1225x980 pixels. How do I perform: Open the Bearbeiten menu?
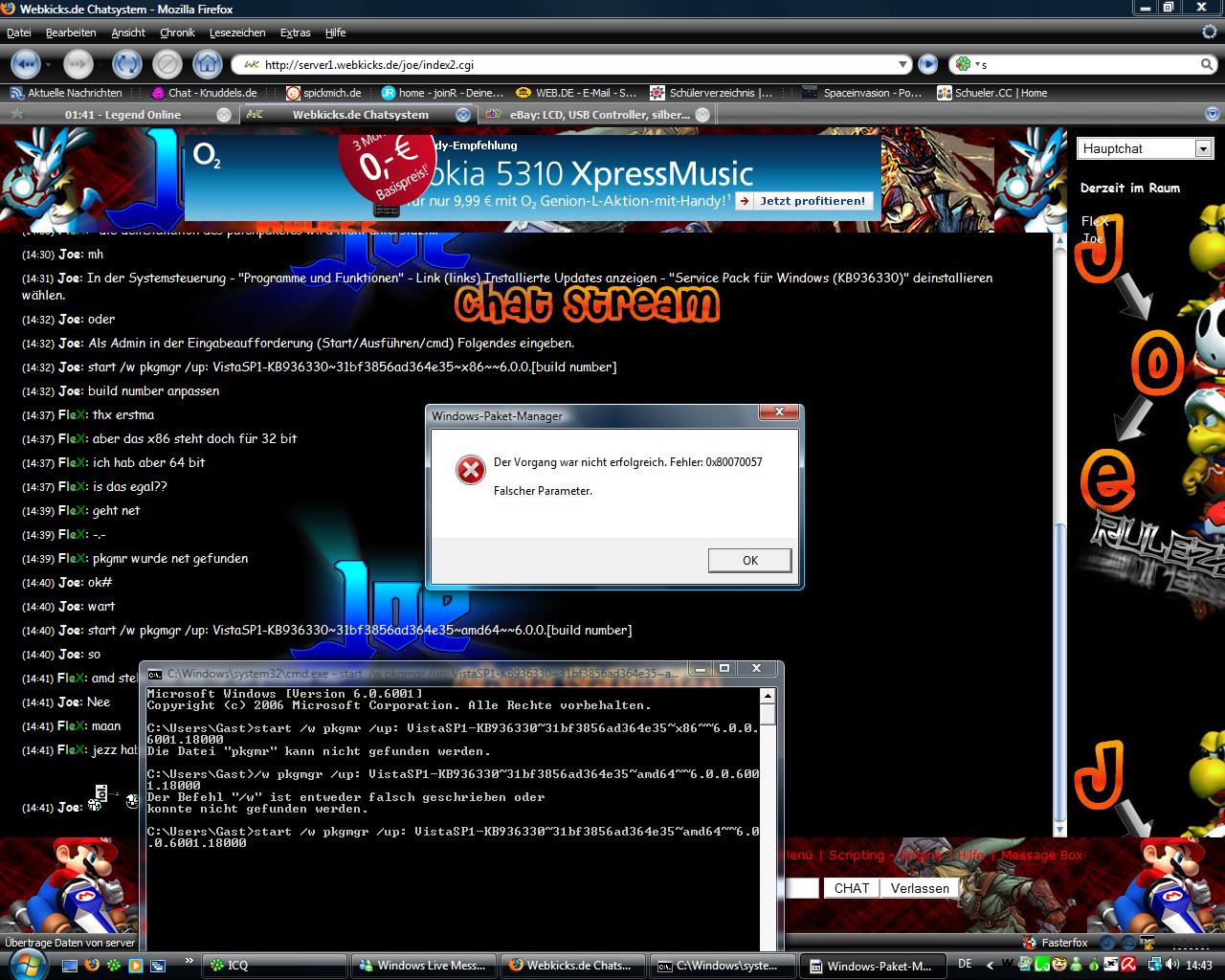pos(71,33)
